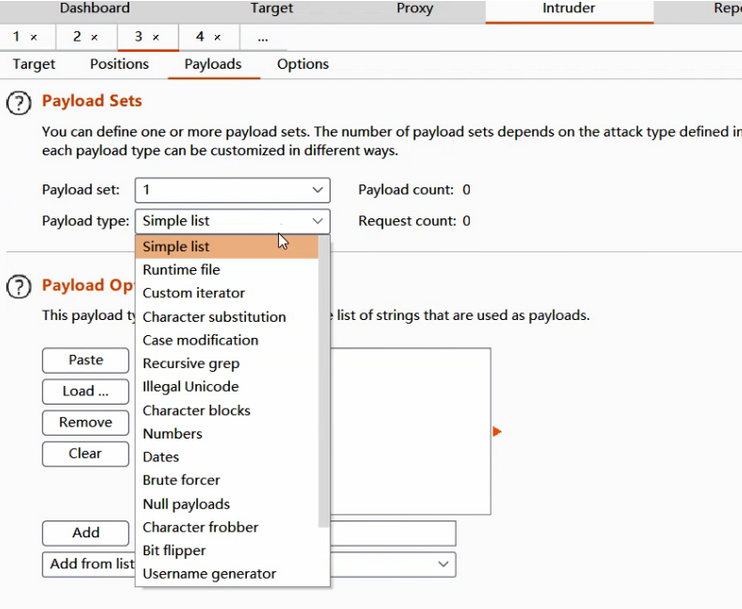Focus the new payload item input field
The image size is (742, 609).
point(393,533)
